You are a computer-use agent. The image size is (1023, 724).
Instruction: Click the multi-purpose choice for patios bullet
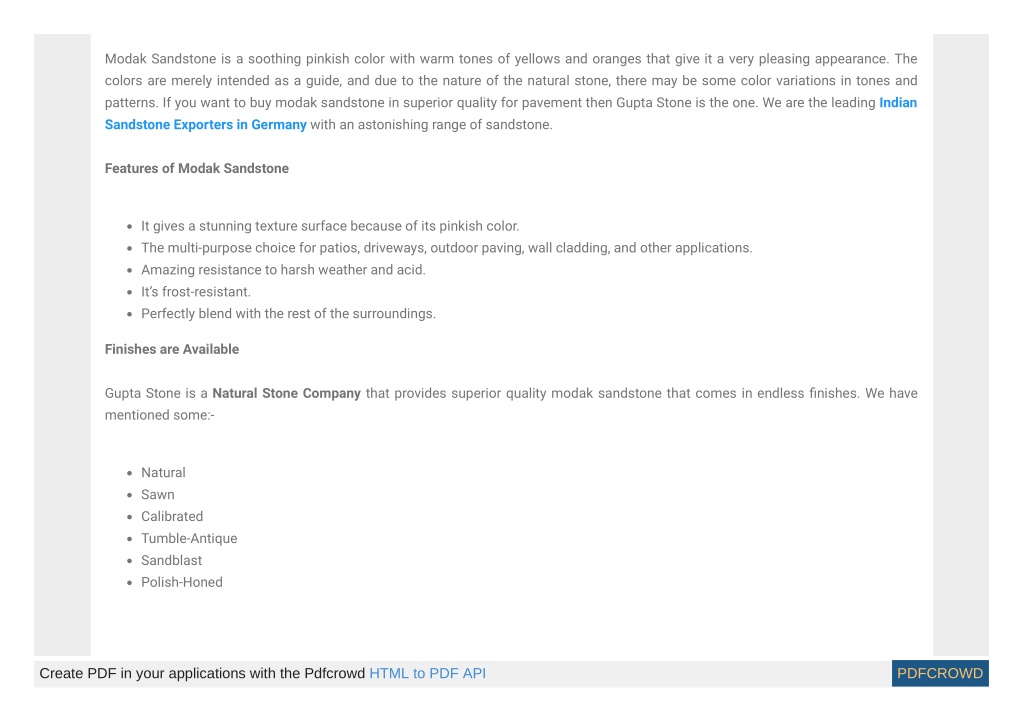(447, 248)
